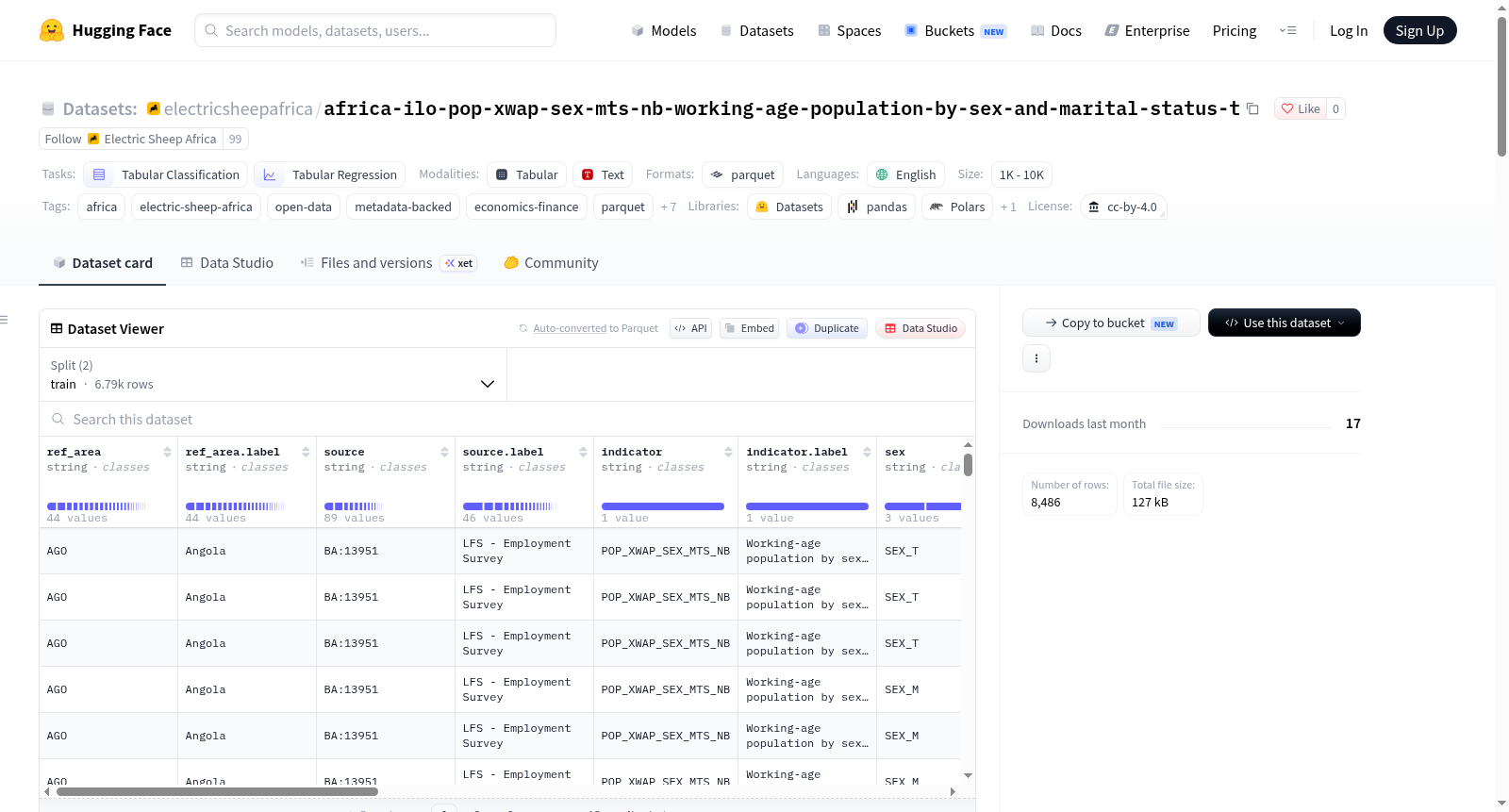Open the Auto-converted to Parquet link
1509x812 pixels.
(x=570, y=328)
